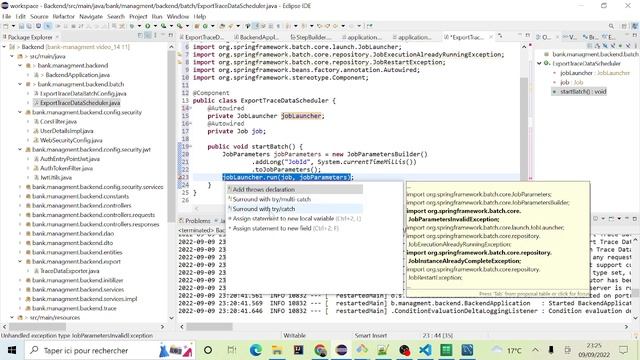Open Visual Studio Code from taskbar
The image size is (640, 360).
425,350
